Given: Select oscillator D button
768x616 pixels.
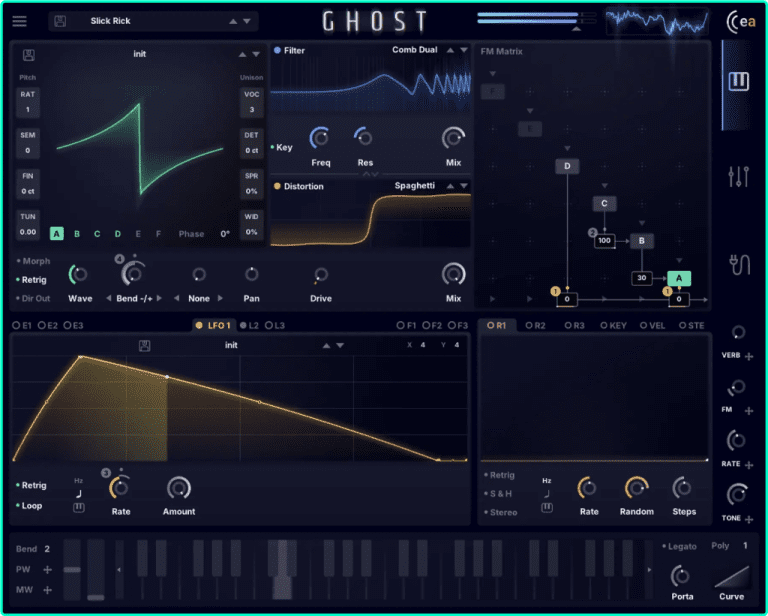Looking at the screenshot, I should [x=118, y=234].
